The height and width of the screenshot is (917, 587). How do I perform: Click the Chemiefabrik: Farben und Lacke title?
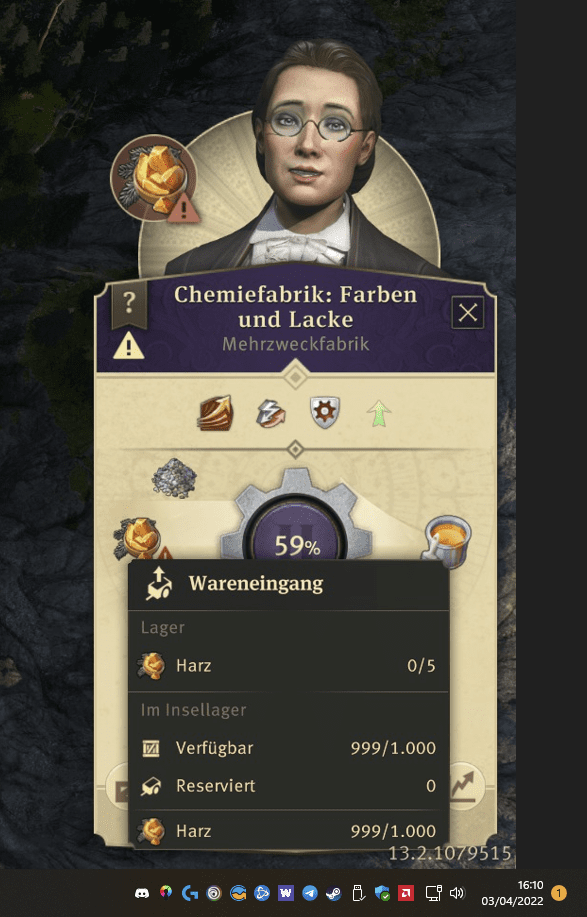point(296,306)
